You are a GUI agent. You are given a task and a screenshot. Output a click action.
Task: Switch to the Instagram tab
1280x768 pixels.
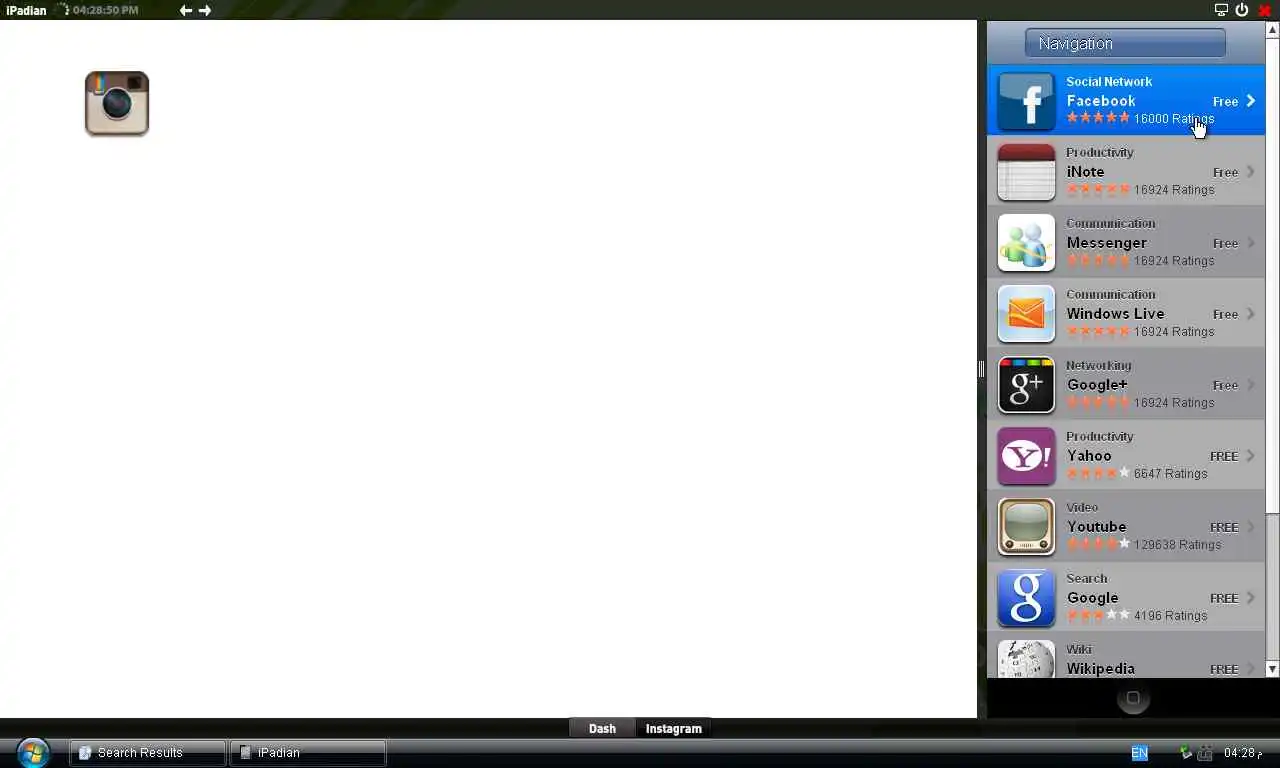click(674, 728)
